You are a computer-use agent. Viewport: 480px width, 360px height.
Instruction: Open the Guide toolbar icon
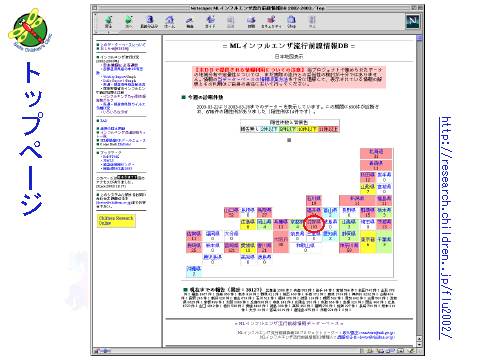tap(210, 22)
